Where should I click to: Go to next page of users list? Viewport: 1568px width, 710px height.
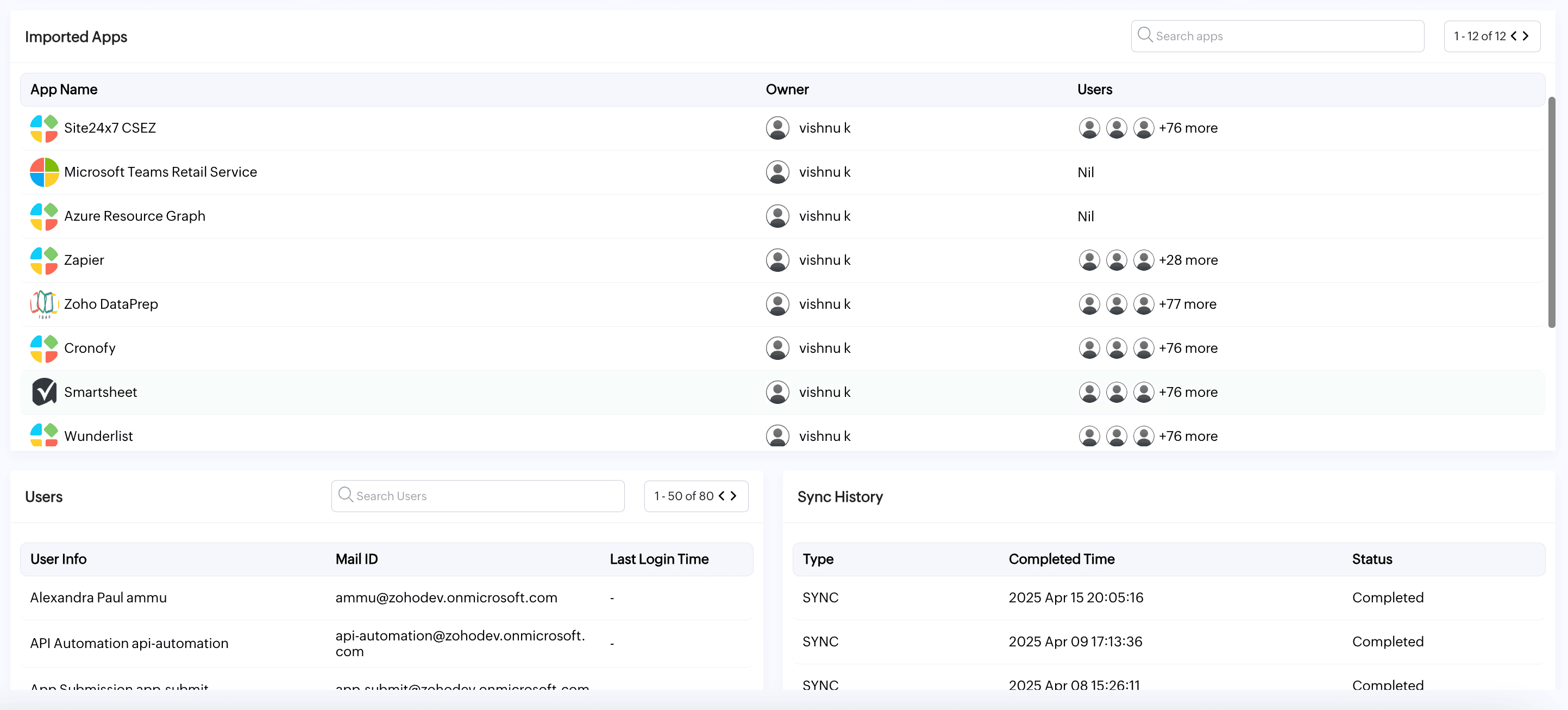pyautogui.click(x=733, y=496)
